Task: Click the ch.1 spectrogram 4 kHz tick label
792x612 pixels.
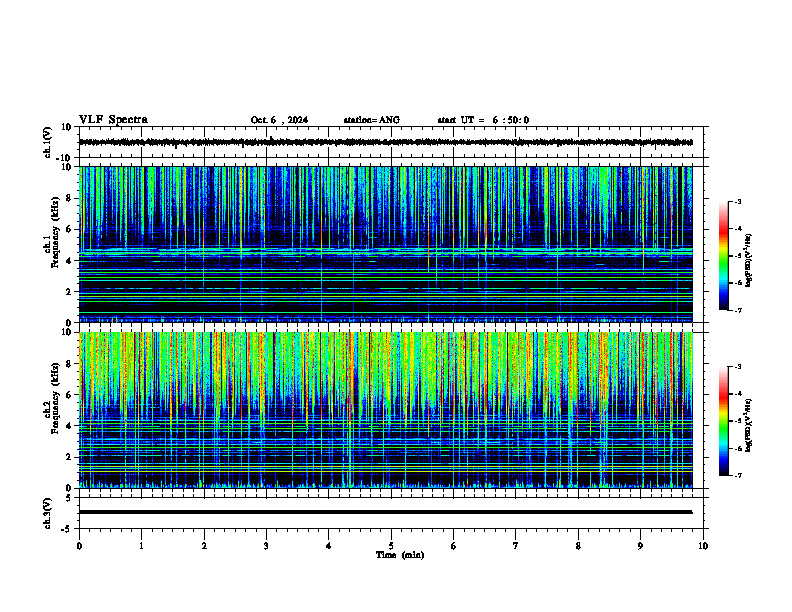Action: point(69,261)
